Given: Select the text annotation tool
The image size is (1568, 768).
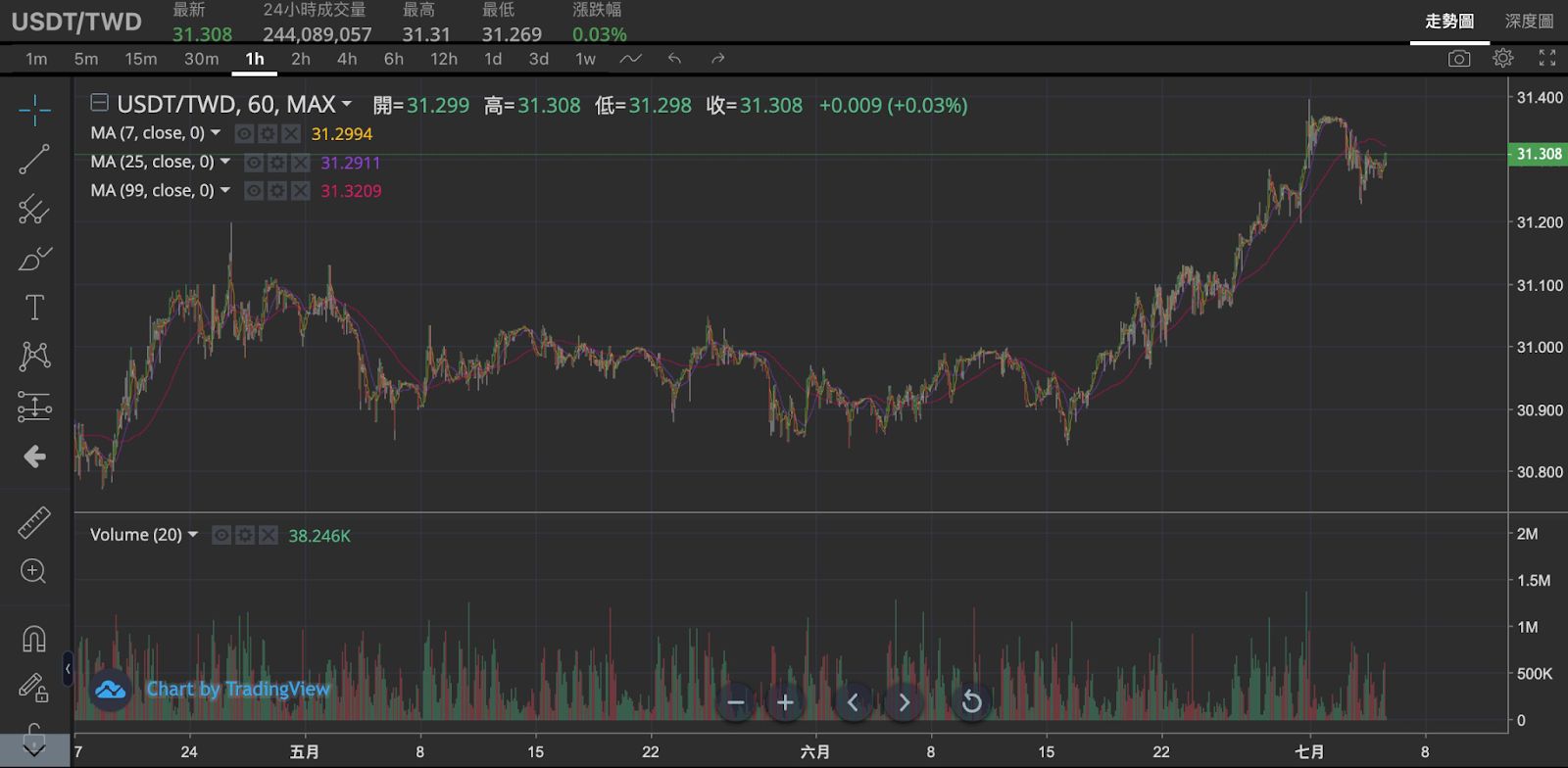Looking at the screenshot, I should point(34,308).
